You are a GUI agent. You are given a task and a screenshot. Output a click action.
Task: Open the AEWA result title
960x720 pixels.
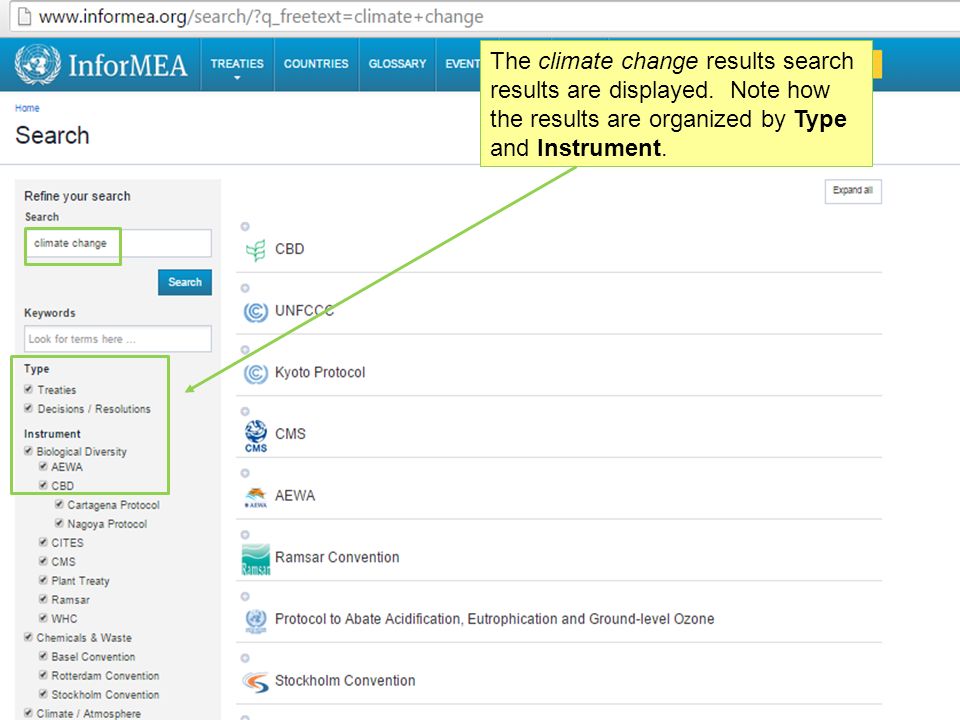point(294,495)
